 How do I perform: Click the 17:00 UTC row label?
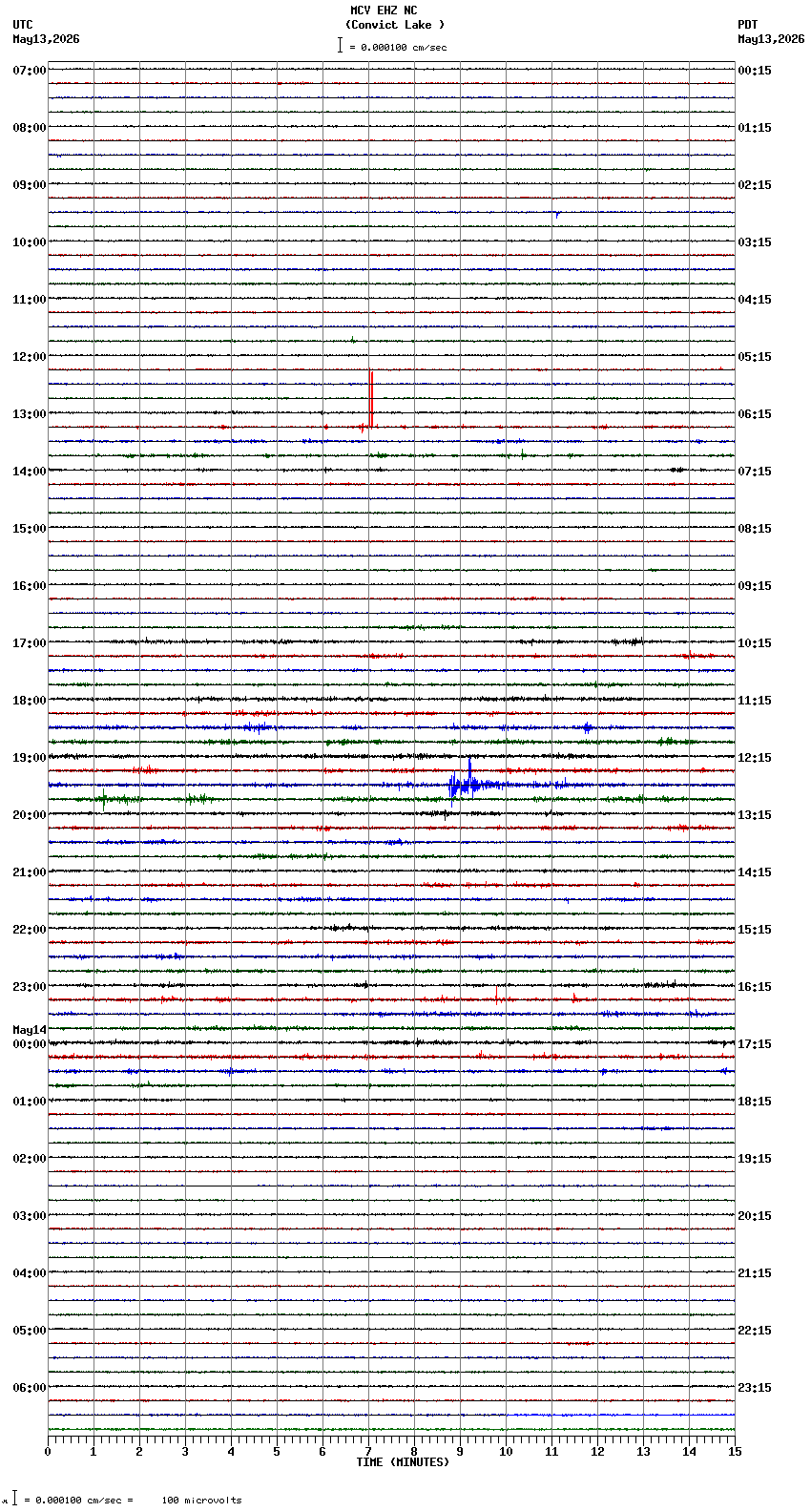[30, 643]
